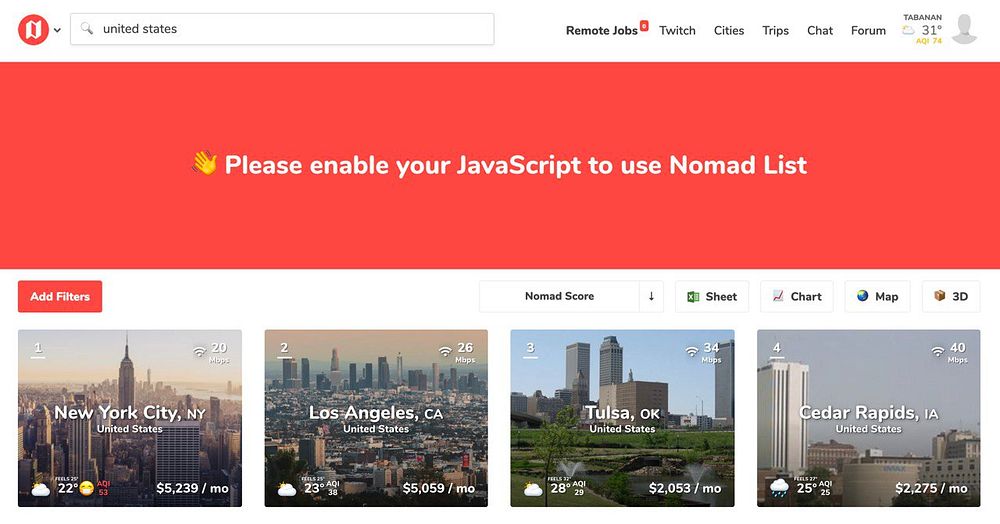Click the 22° temperature on New York card
The image size is (1000, 524).
click(x=68, y=488)
